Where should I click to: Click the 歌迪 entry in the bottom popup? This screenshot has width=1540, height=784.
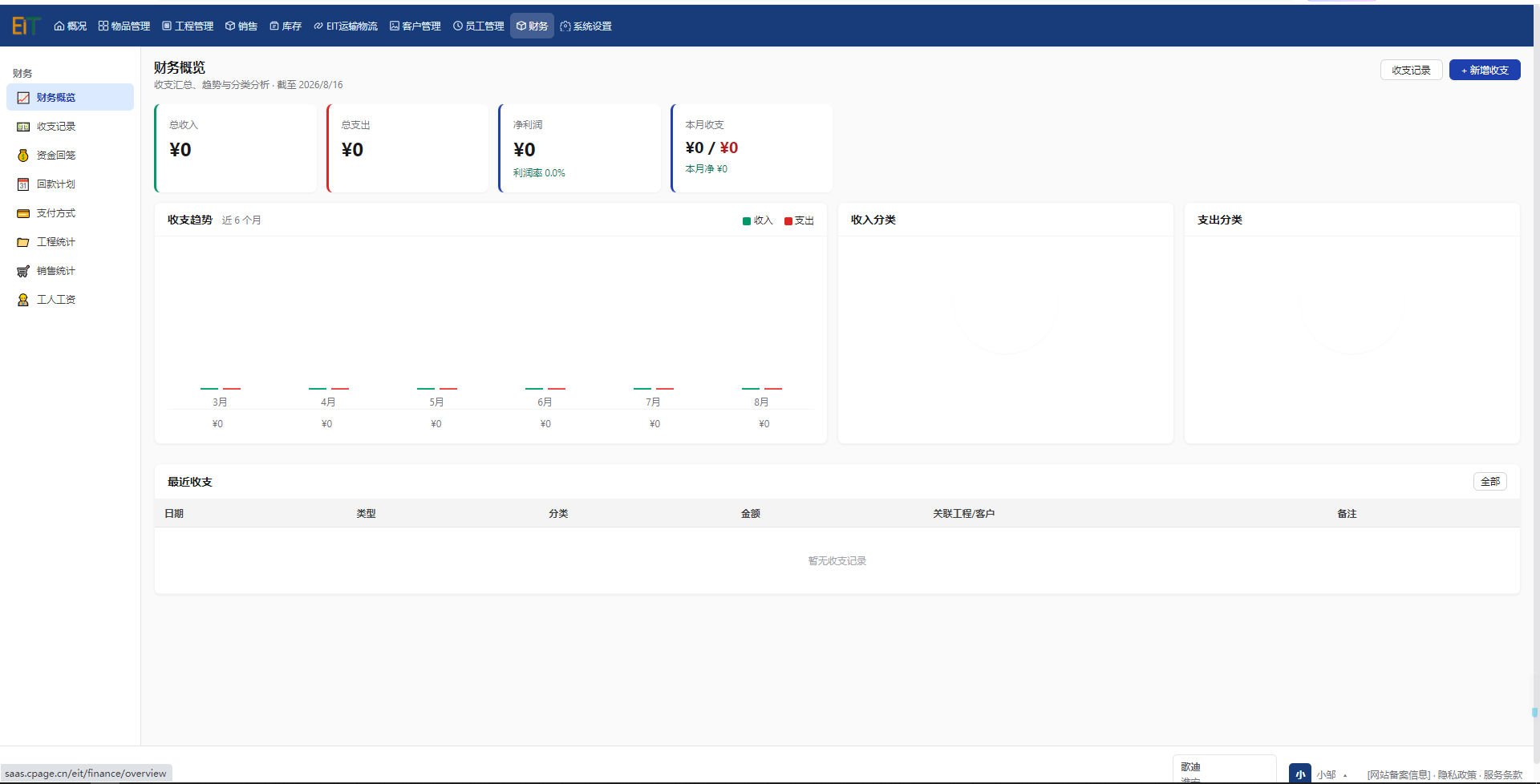(1190, 766)
